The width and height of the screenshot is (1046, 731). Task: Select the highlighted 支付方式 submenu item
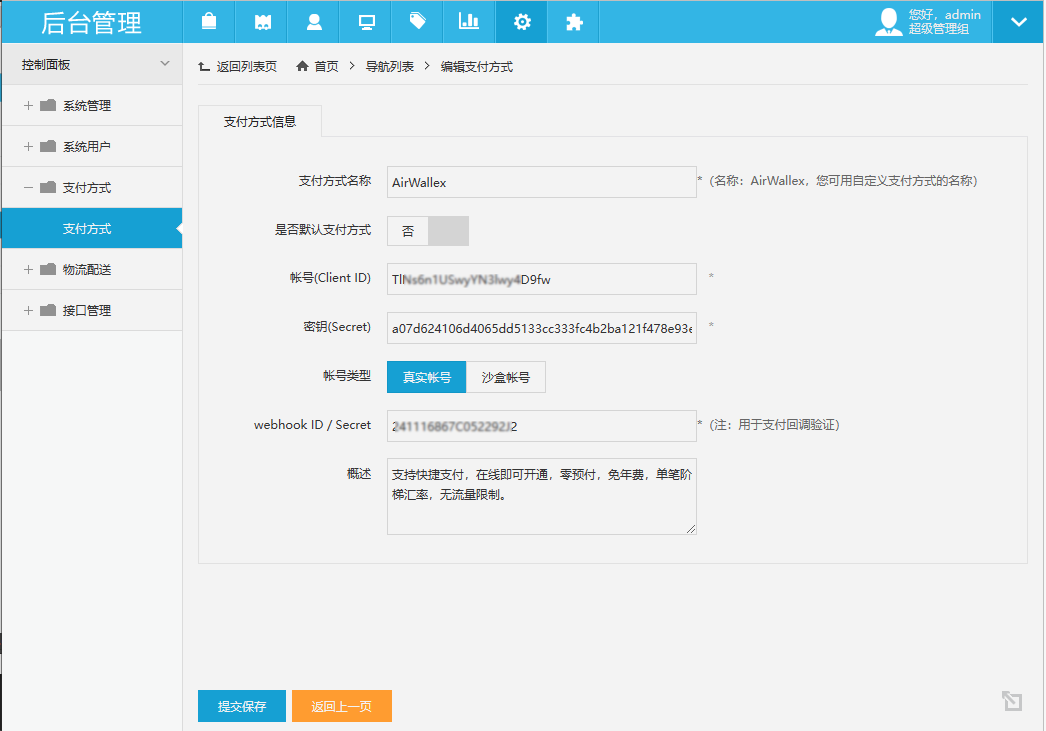tap(92, 228)
